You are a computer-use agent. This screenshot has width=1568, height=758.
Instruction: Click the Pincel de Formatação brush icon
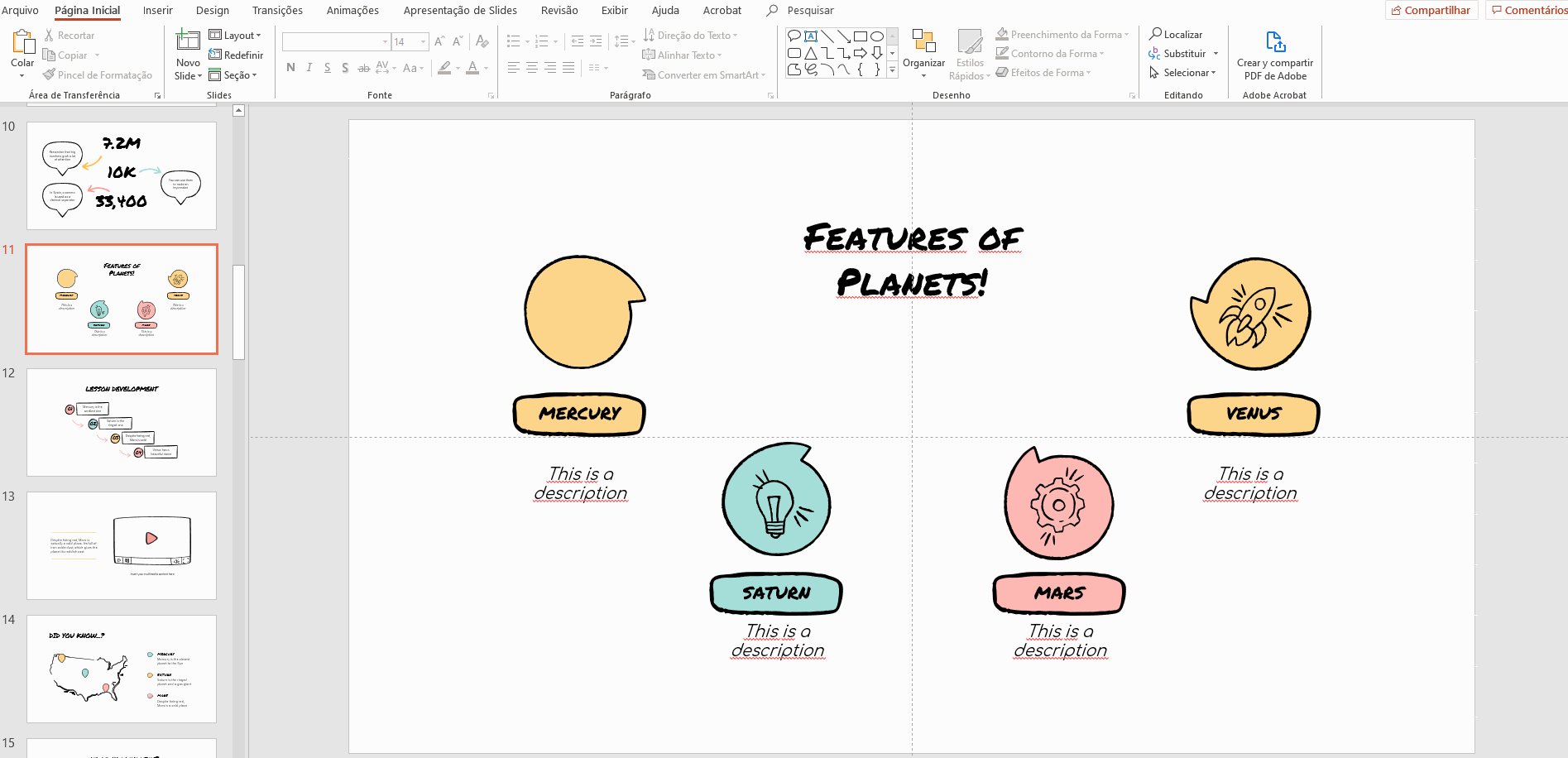50,74
